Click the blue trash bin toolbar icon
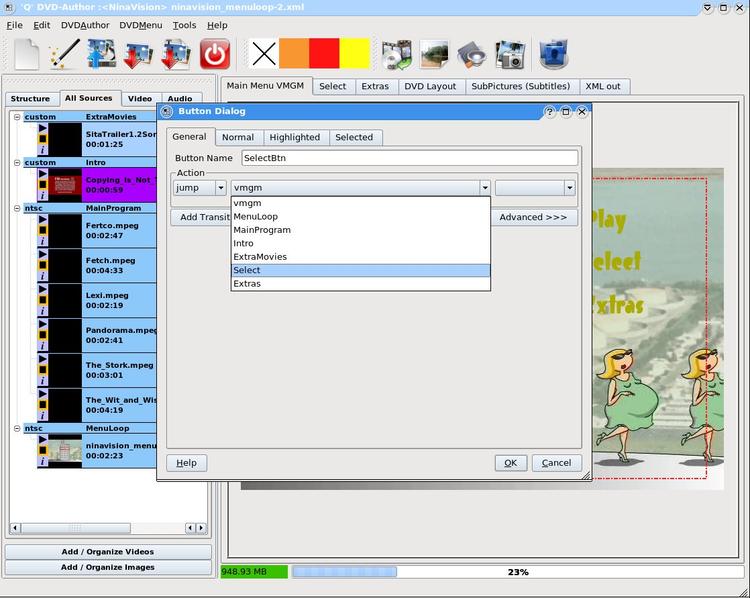 pyautogui.click(x=553, y=54)
